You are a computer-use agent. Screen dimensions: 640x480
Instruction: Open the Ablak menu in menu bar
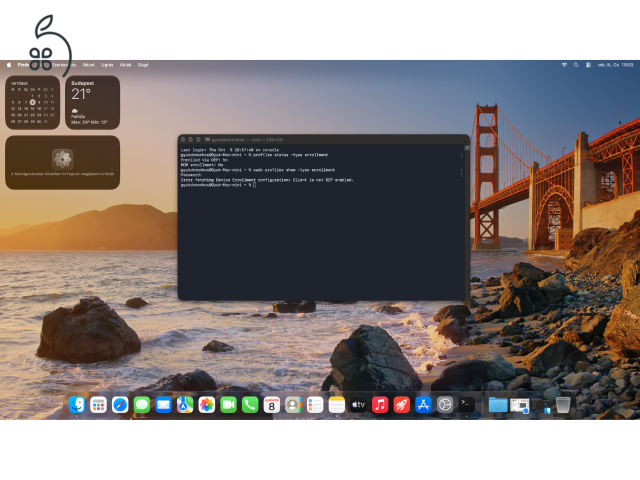(x=125, y=65)
